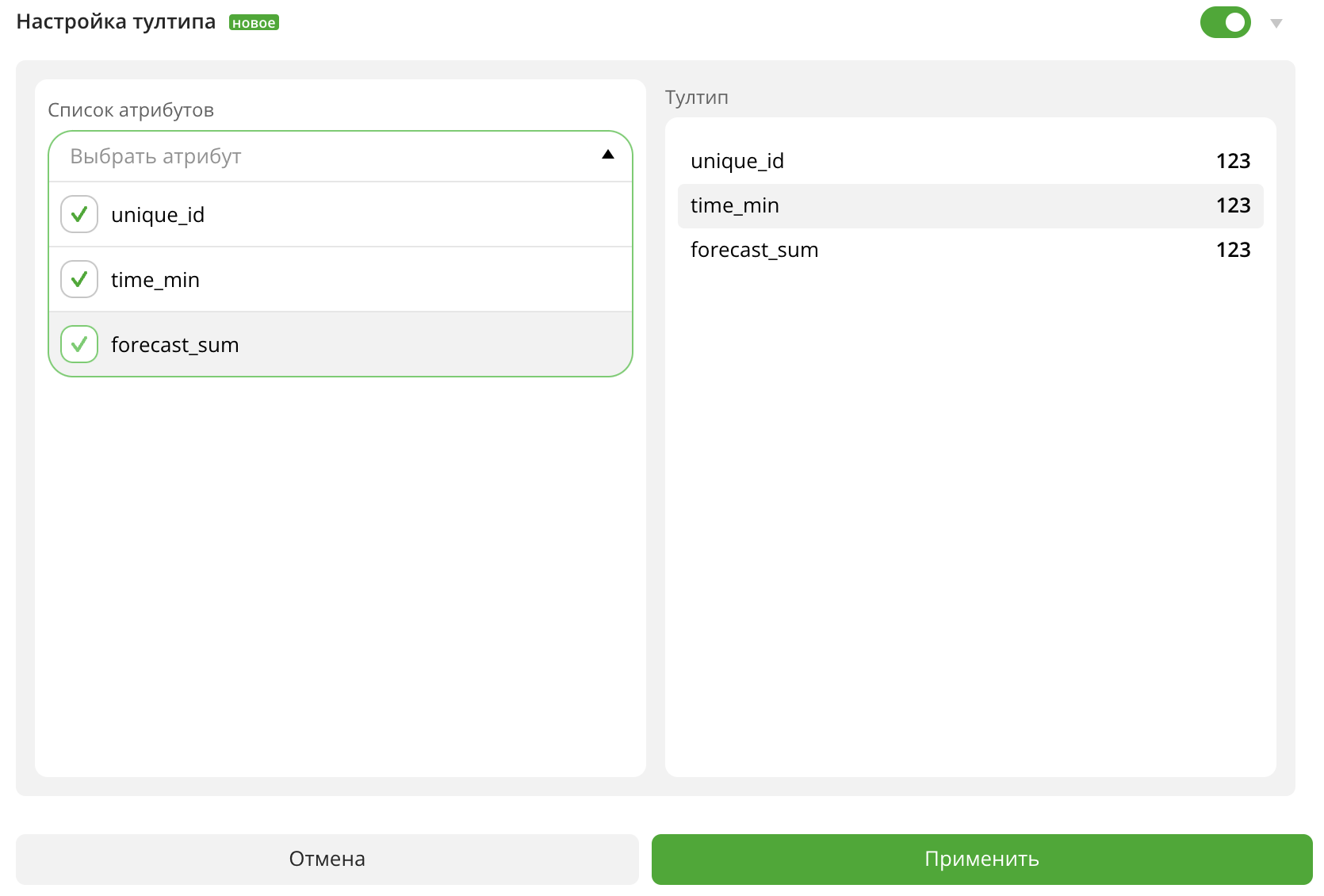Uncheck the forecast_sum checkbox
The image size is (1324, 896).
[x=79, y=344]
